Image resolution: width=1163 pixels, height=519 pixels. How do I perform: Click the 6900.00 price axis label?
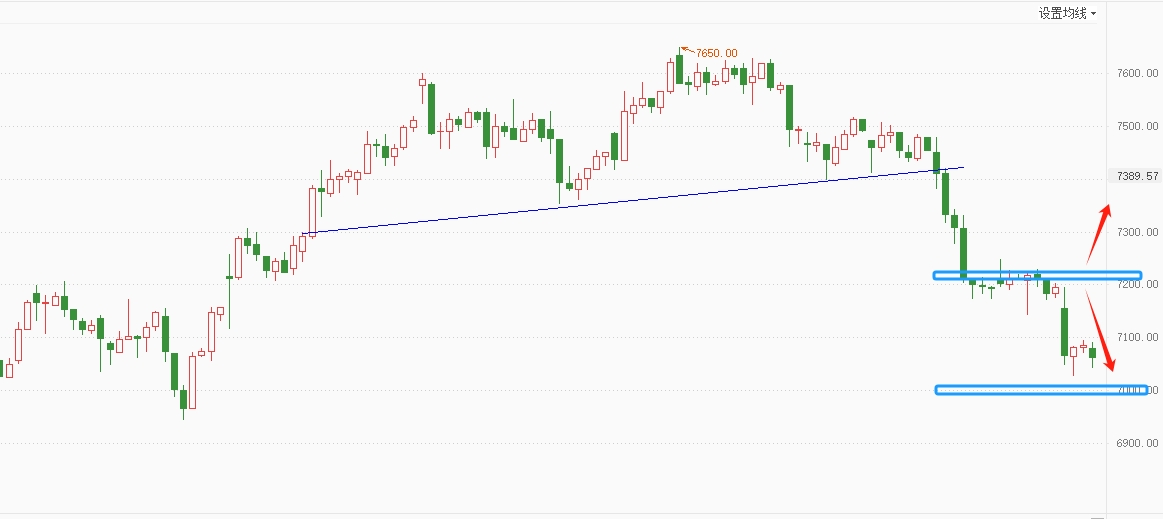click(1137, 443)
